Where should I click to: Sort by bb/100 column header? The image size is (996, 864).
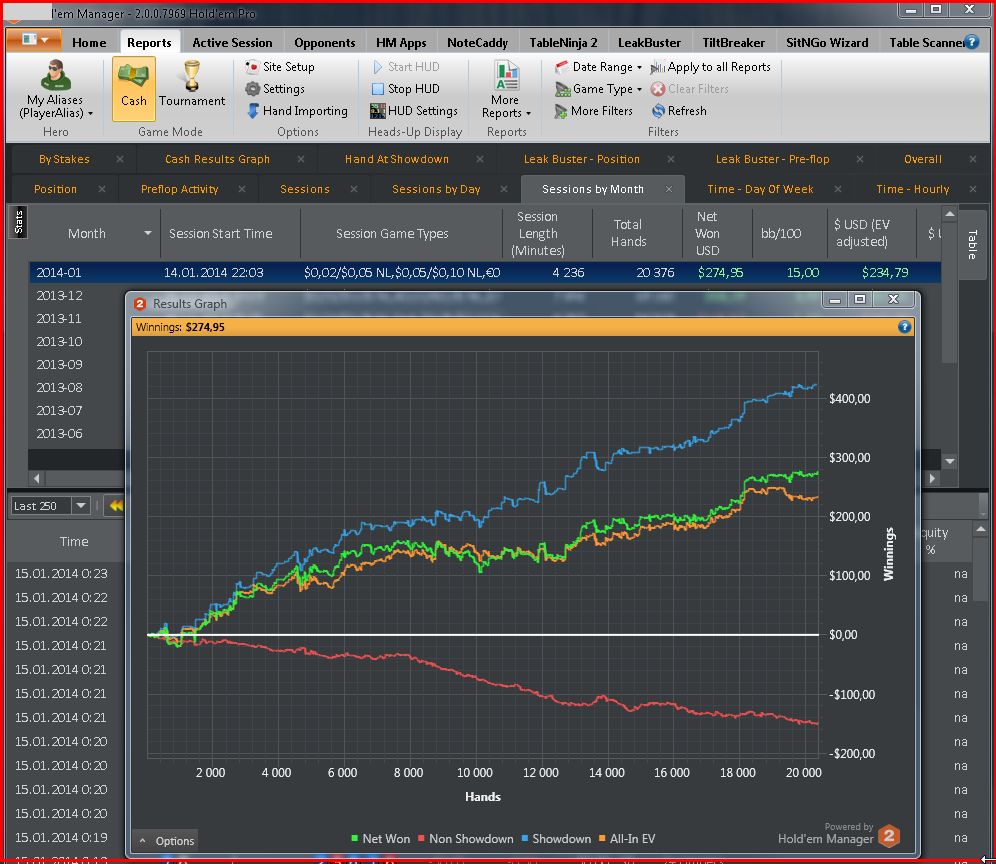click(781, 233)
